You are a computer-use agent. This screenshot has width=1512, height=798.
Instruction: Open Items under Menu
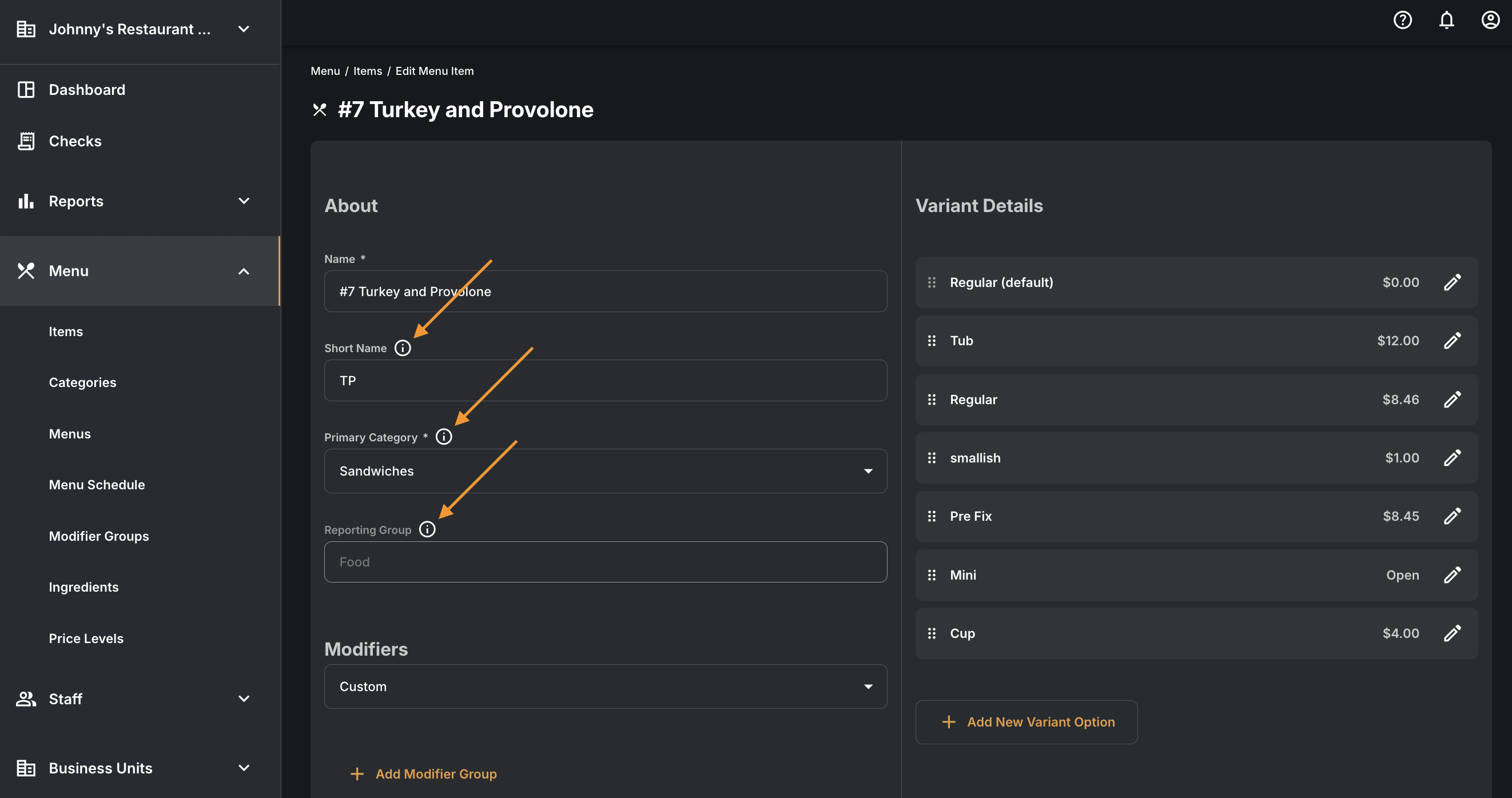click(66, 332)
